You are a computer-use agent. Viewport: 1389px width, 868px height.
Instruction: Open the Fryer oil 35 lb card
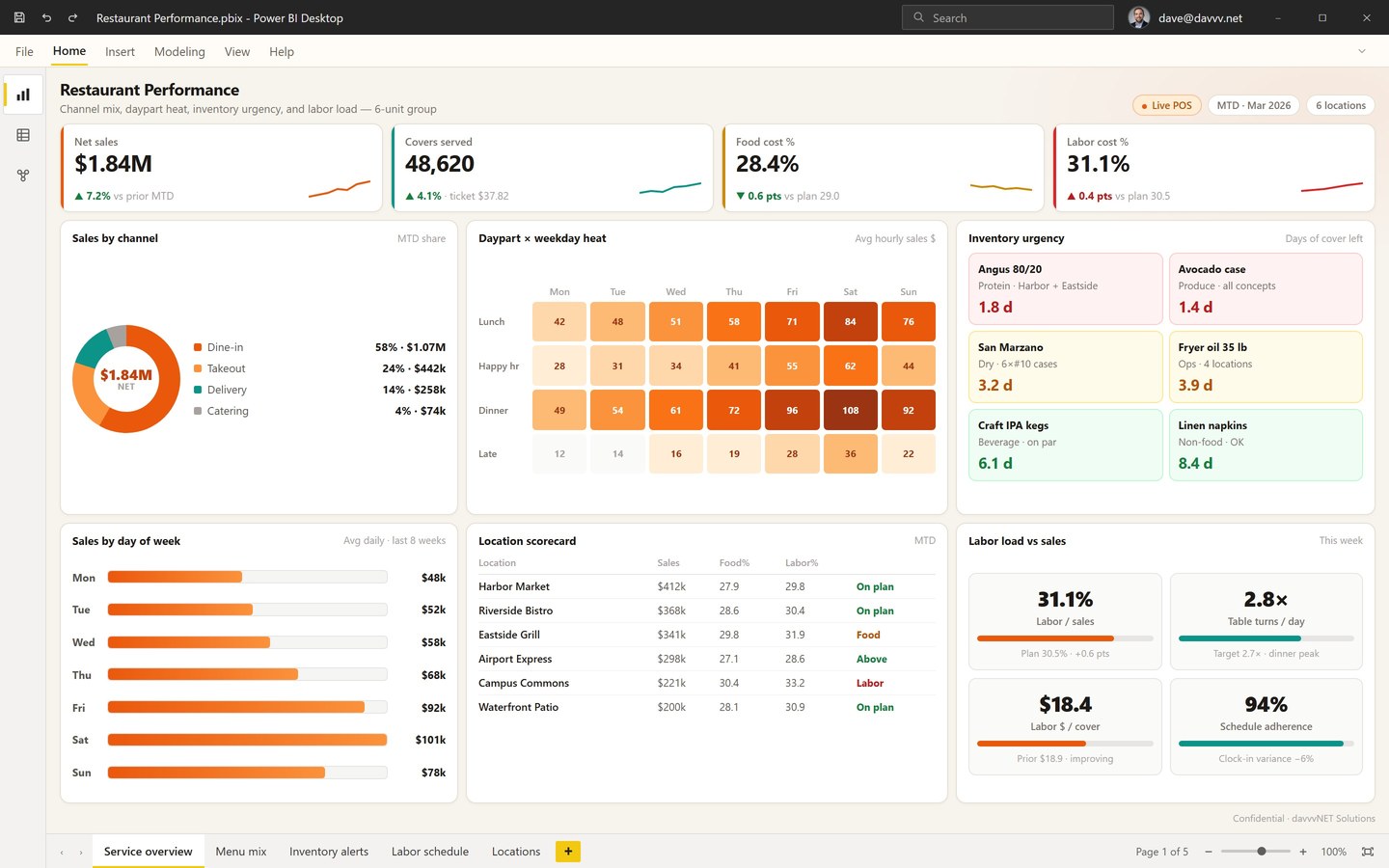1266,366
